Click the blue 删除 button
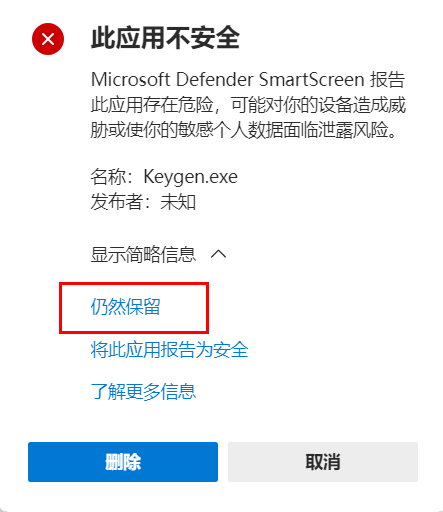 coord(123,462)
